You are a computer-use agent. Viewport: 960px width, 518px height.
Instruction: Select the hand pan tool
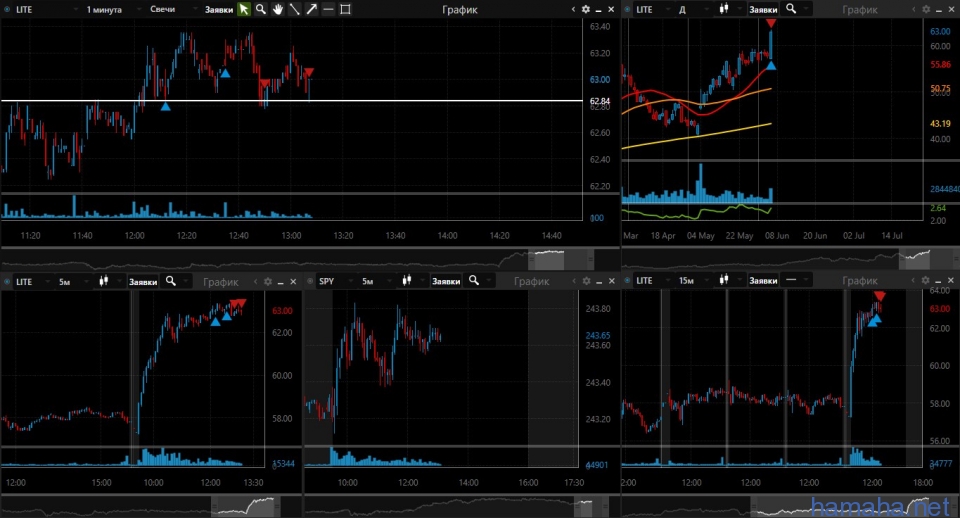tap(277, 9)
